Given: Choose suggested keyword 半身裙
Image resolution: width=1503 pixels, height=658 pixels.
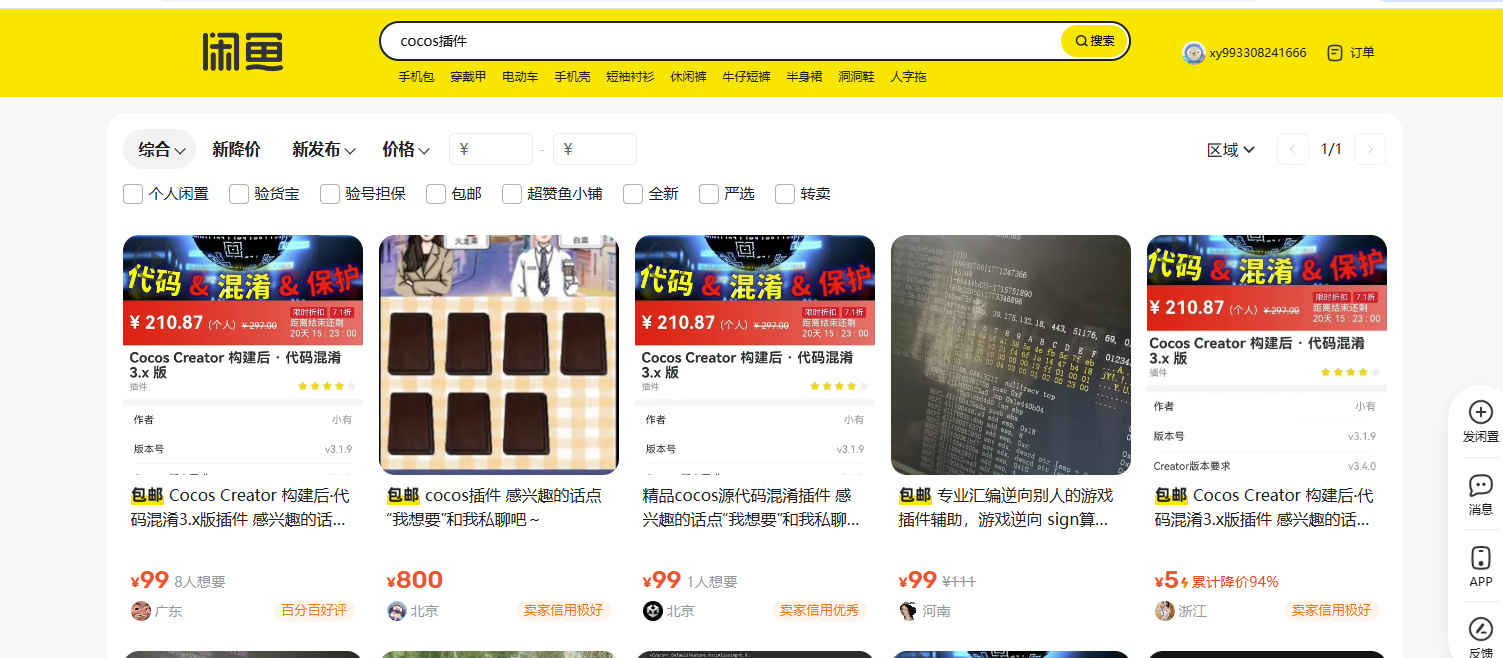Looking at the screenshot, I should [804, 77].
